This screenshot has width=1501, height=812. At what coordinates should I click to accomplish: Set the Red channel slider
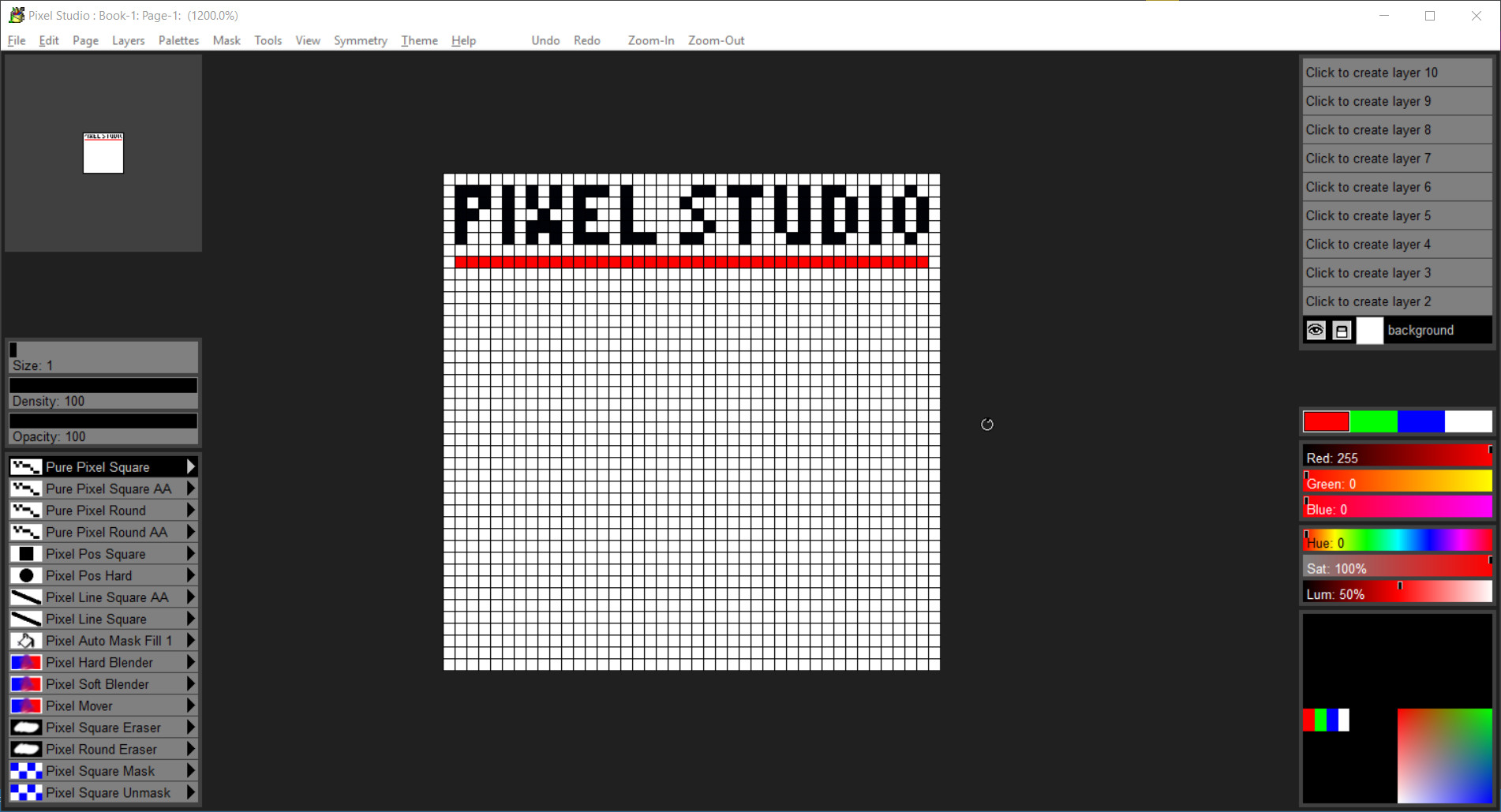[x=1397, y=456]
